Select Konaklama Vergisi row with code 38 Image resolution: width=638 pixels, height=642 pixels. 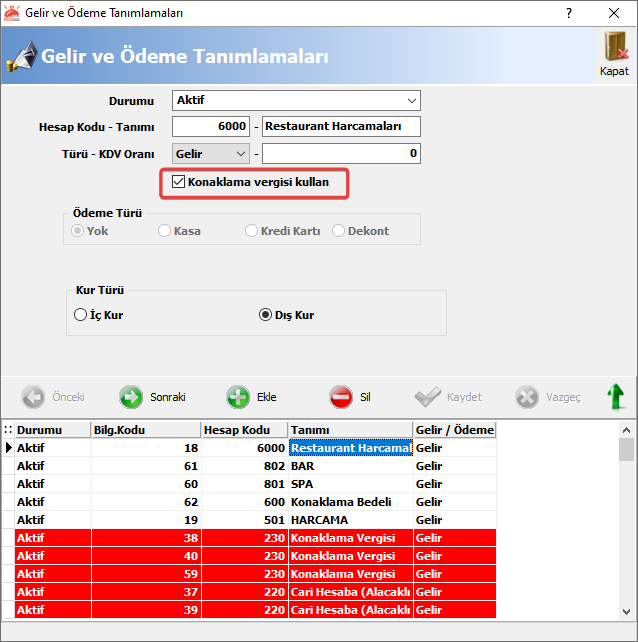click(x=256, y=538)
